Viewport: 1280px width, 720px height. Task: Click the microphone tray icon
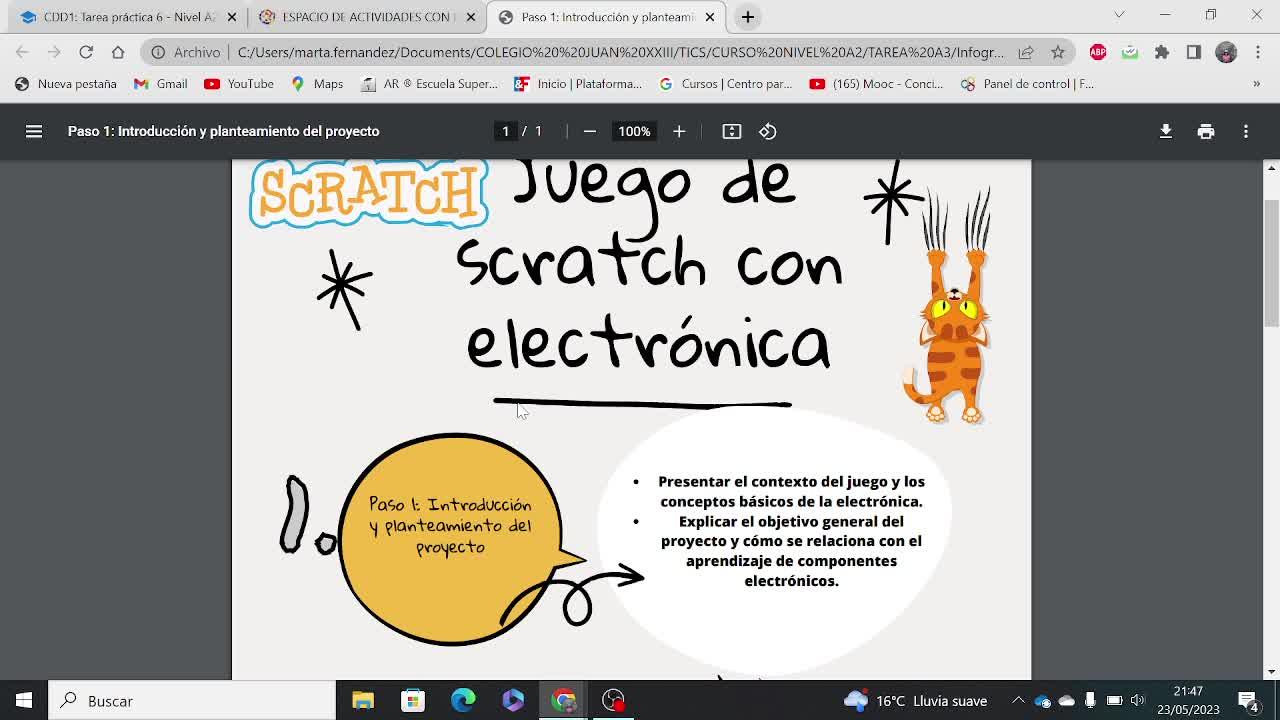[1090, 701]
